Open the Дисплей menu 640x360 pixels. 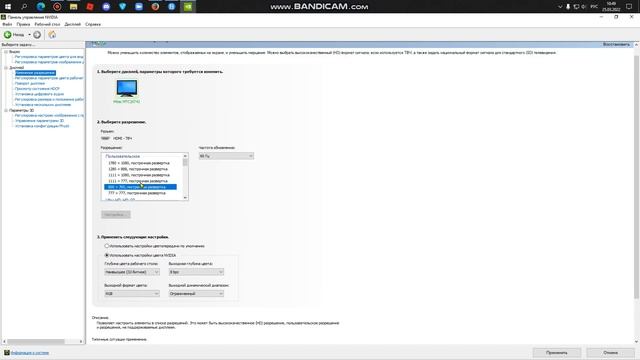click(x=73, y=24)
